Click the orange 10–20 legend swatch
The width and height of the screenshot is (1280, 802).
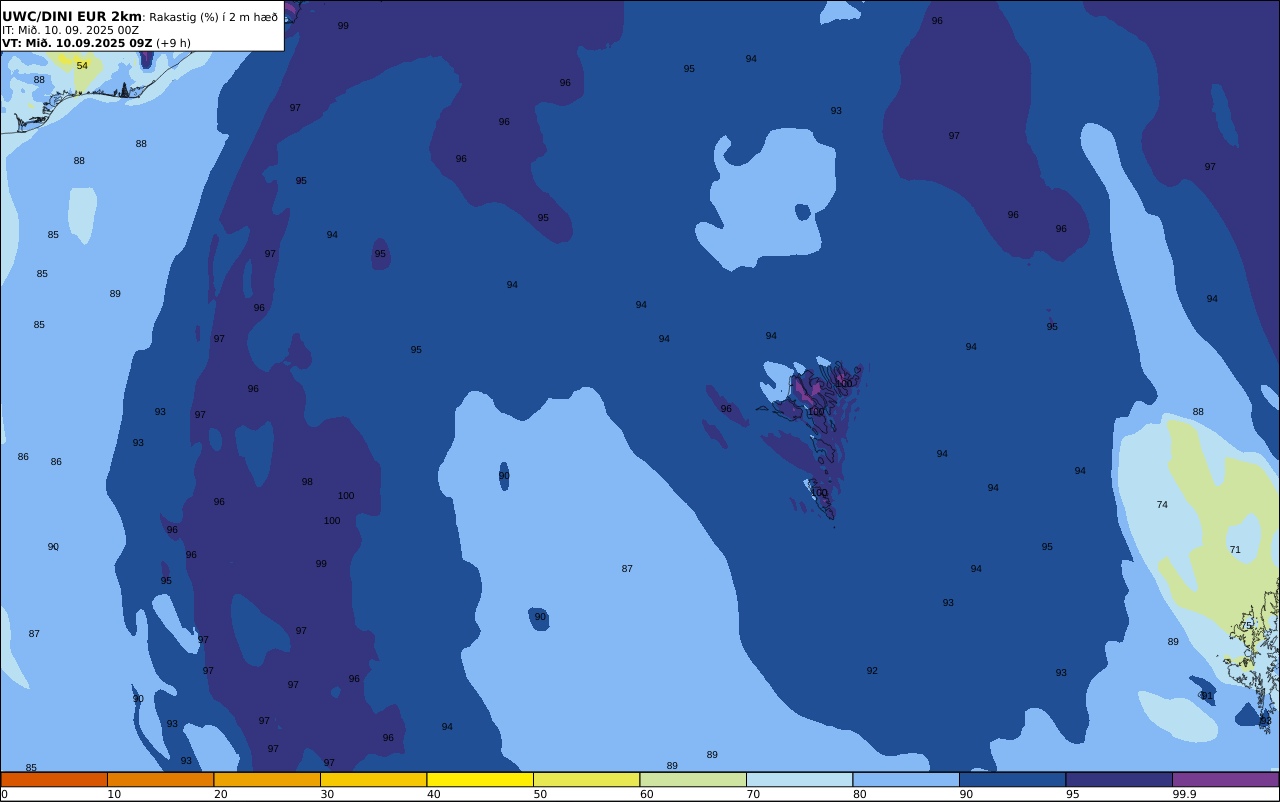pyautogui.click(x=160, y=779)
